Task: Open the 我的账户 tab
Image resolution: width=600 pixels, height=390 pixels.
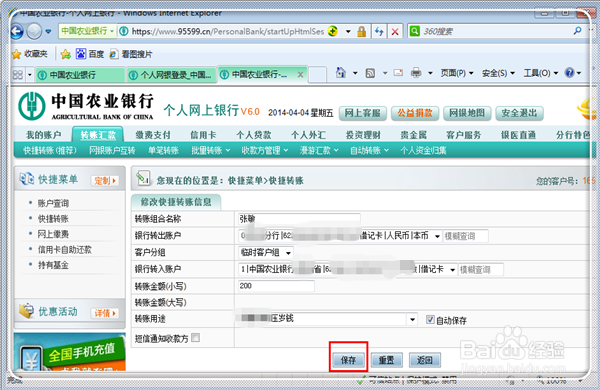Action: (x=43, y=135)
